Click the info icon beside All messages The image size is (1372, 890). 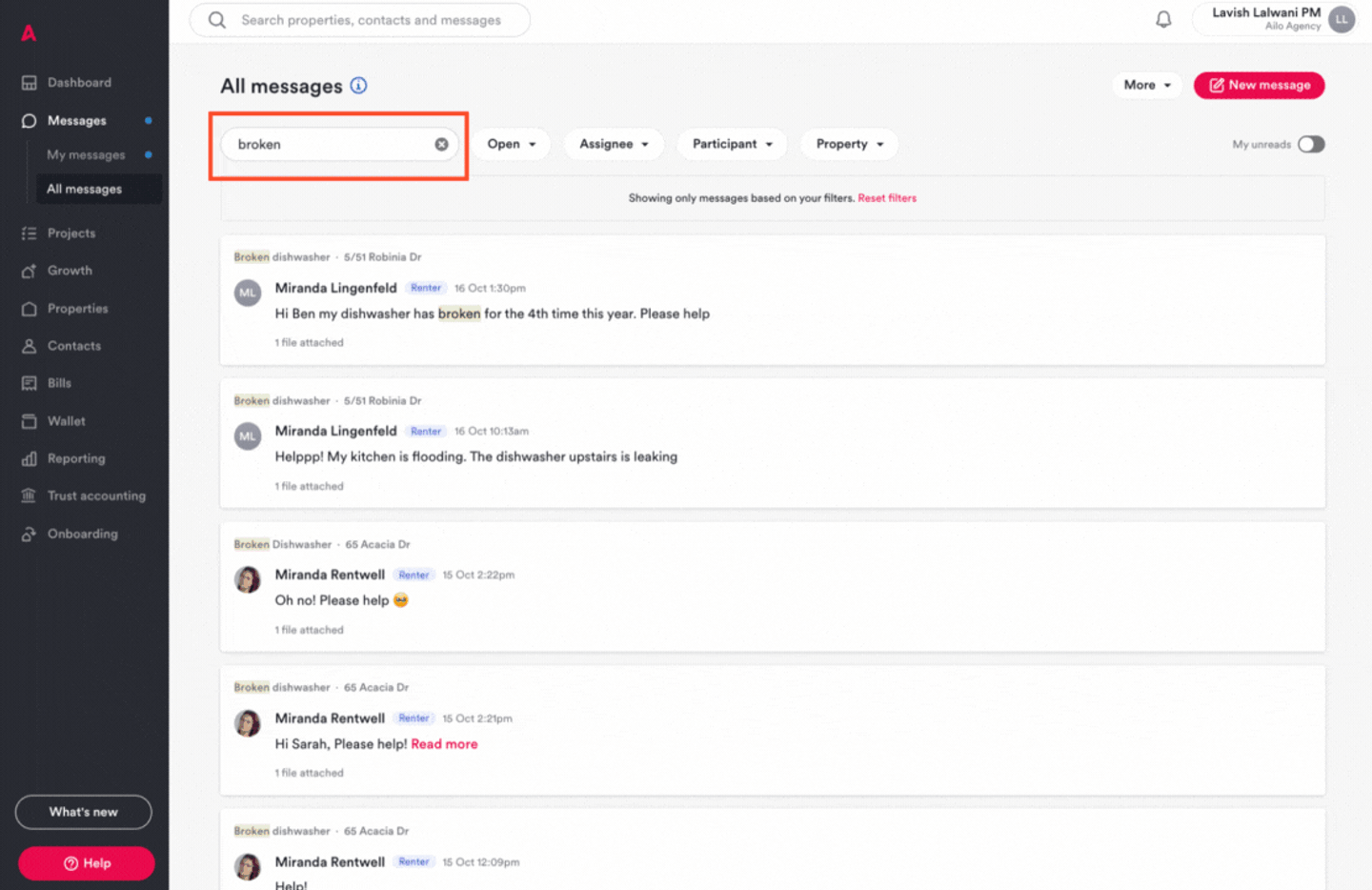click(x=358, y=86)
